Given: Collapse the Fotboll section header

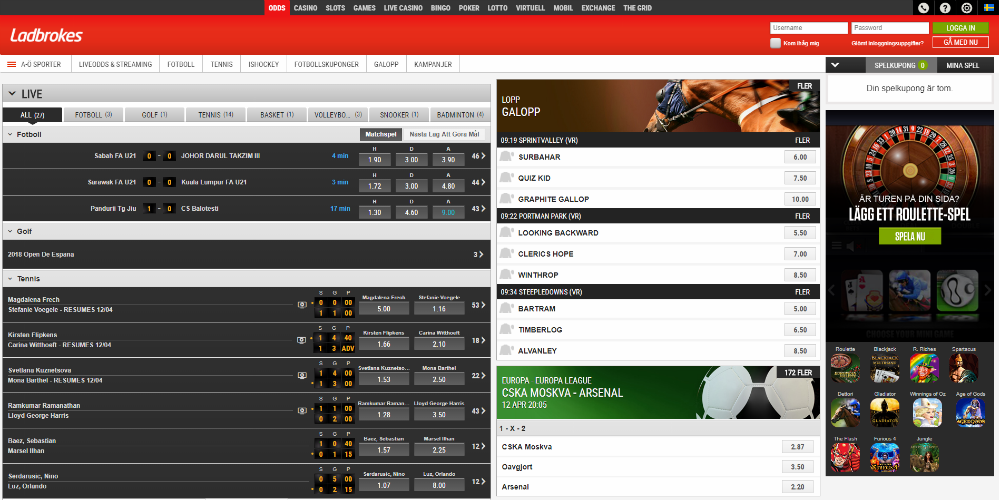Looking at the screenshot, I should 10,135.
